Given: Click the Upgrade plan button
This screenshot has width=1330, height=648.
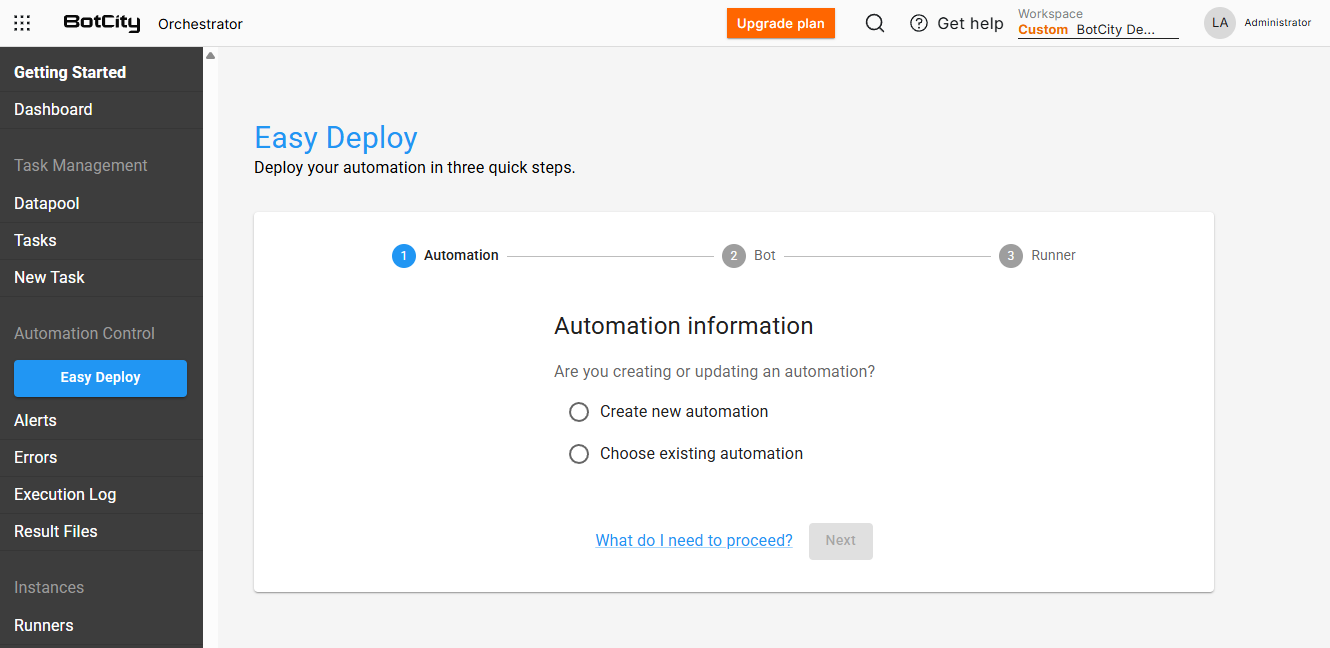Looking at the screenshot, I should click(x=781, y=23).
